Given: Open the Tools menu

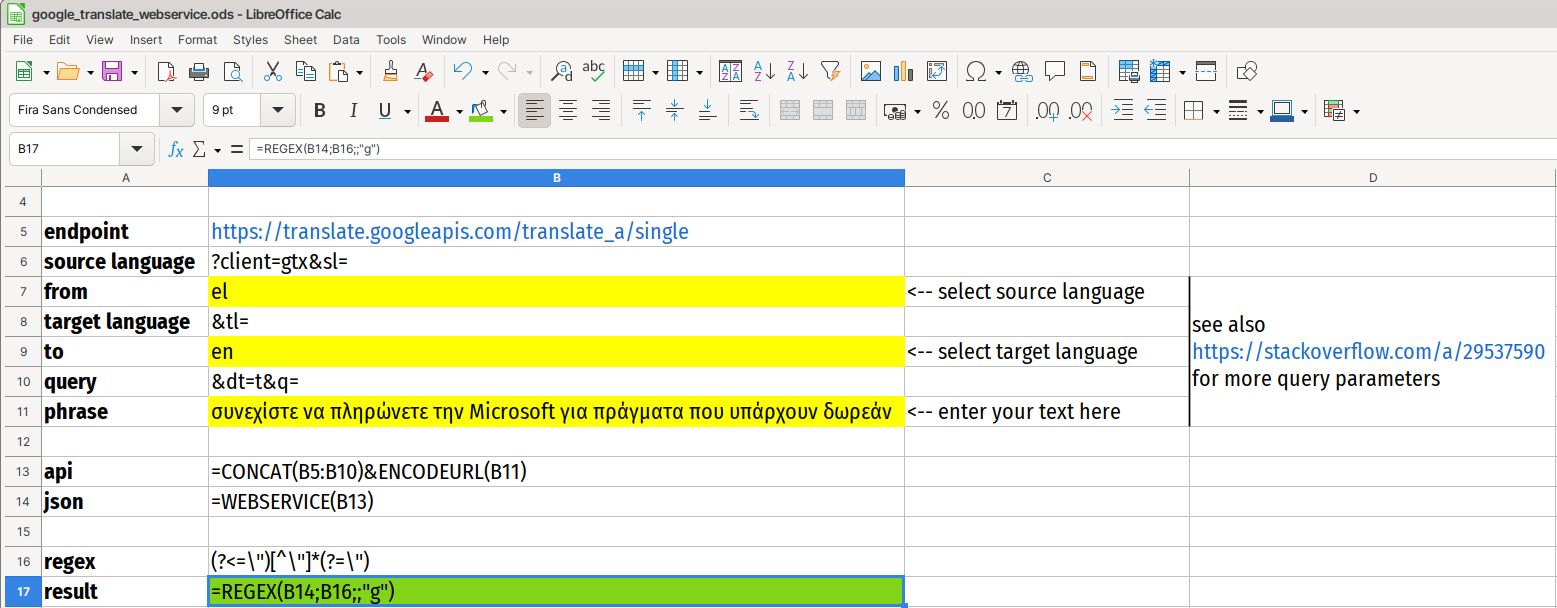Looking at the screenshot, I should [x=390, y=40].
